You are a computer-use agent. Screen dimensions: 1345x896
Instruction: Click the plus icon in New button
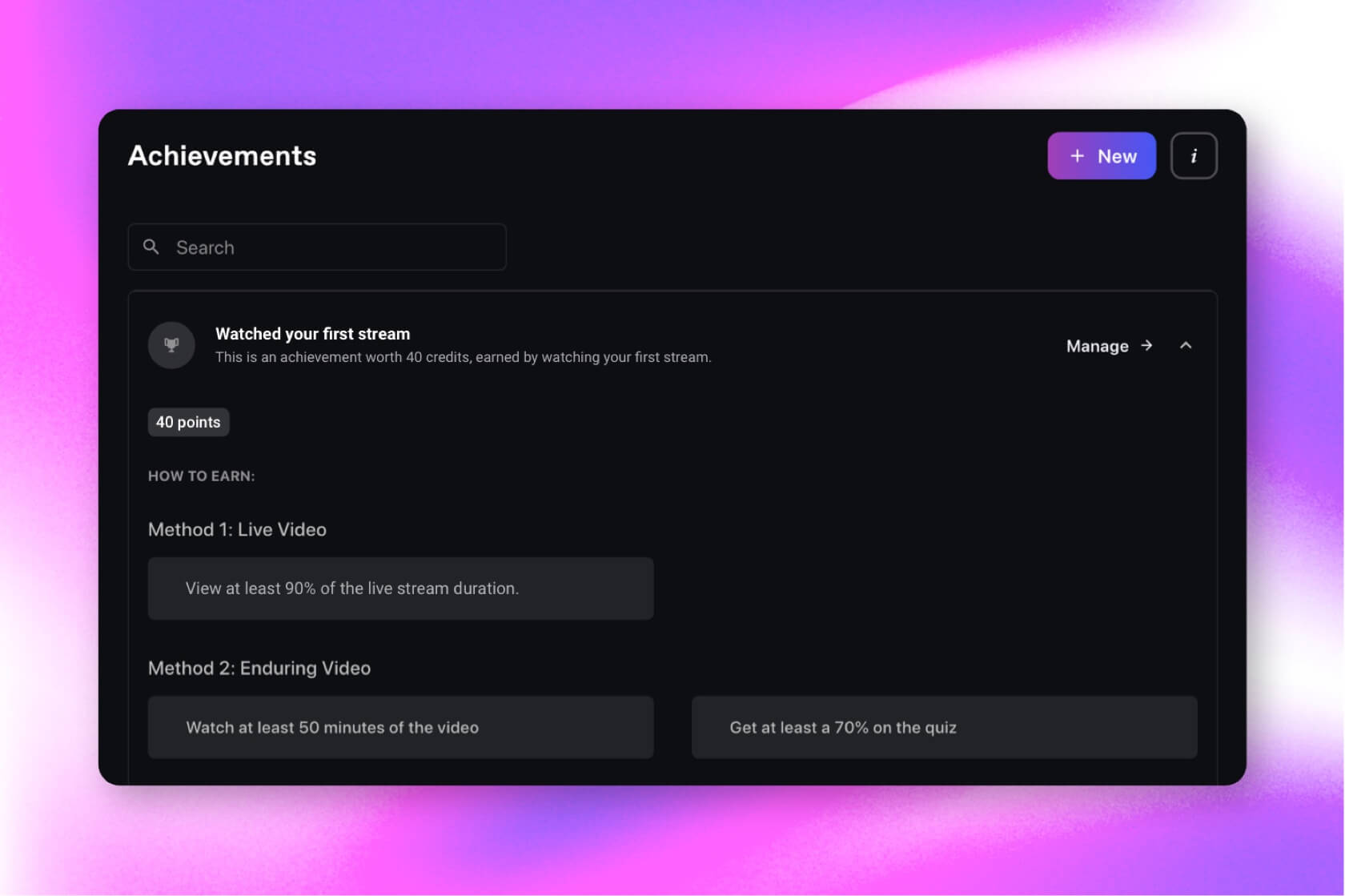click(1077, 155)
